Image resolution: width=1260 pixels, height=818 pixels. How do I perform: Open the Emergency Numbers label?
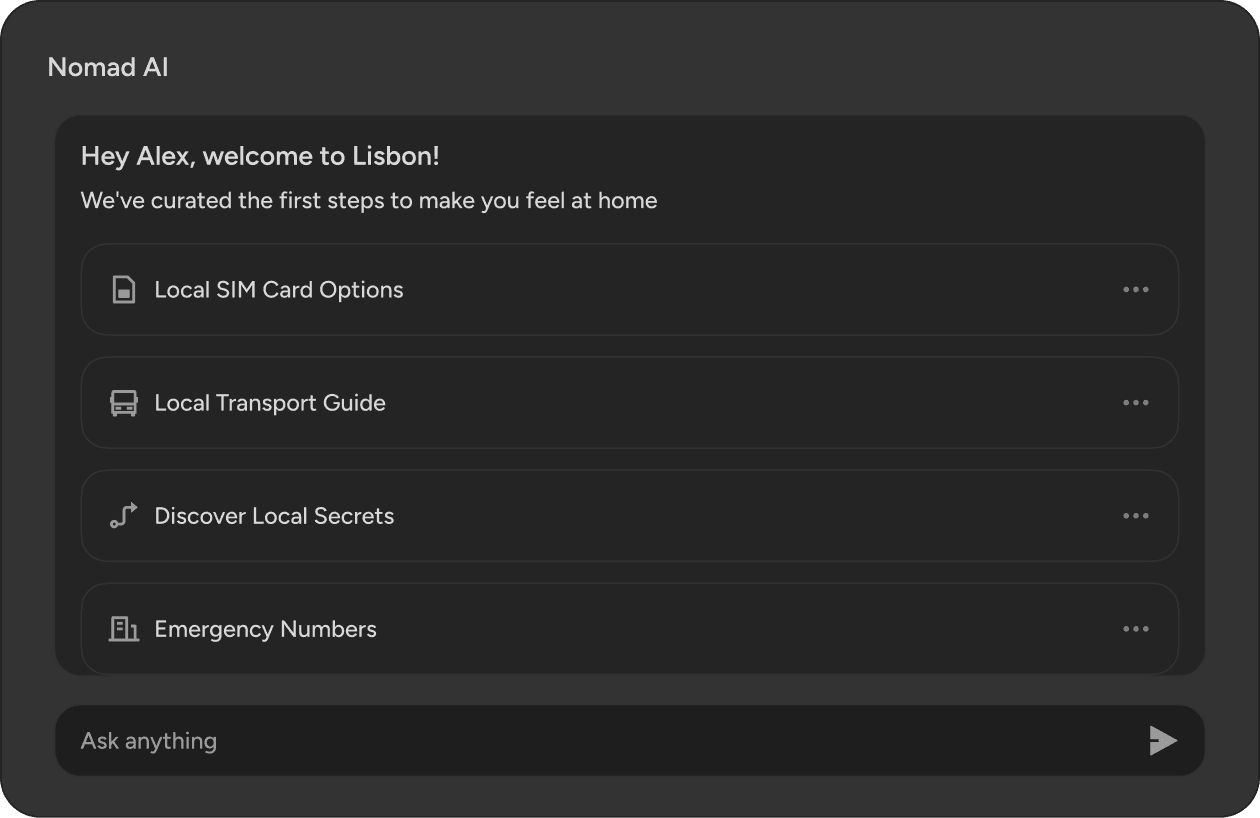point(265,629)
